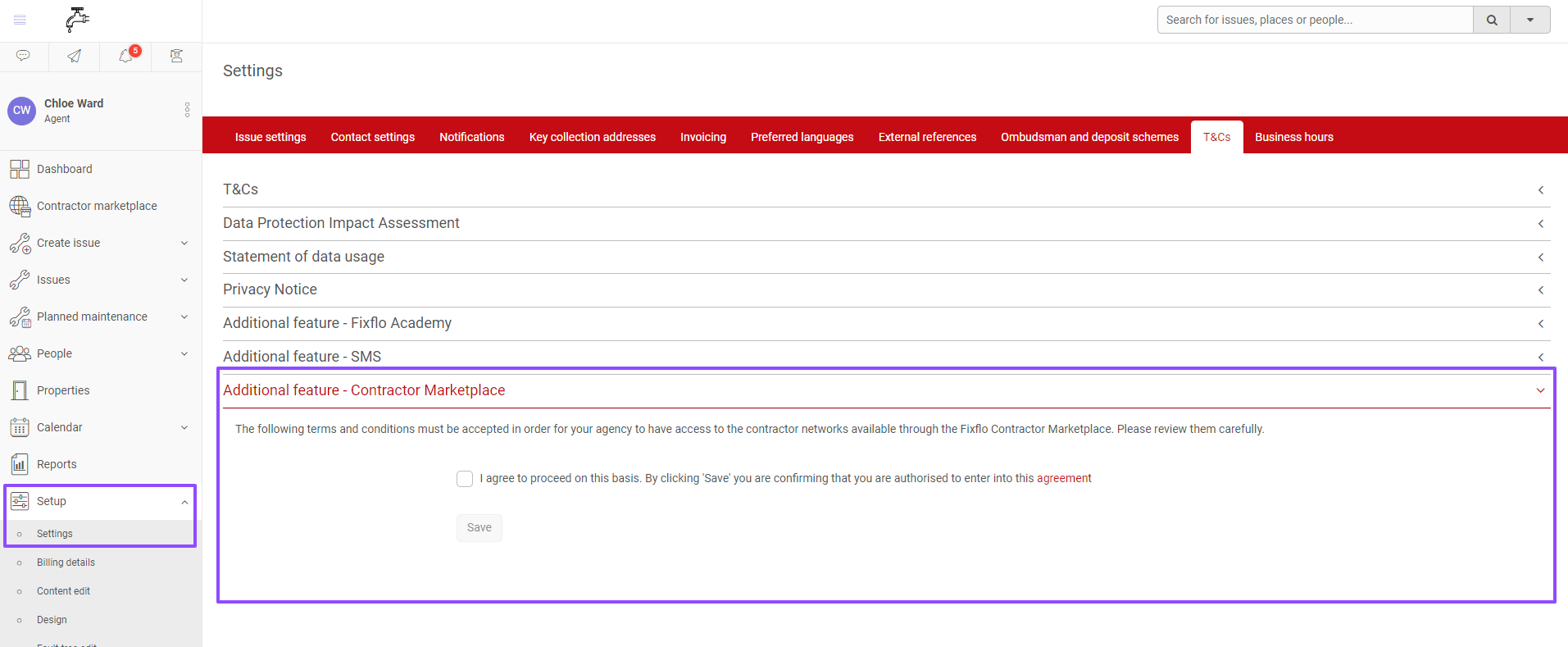Open the chat messages icon
1568x647 pixels.
click(x=24, y=56)
